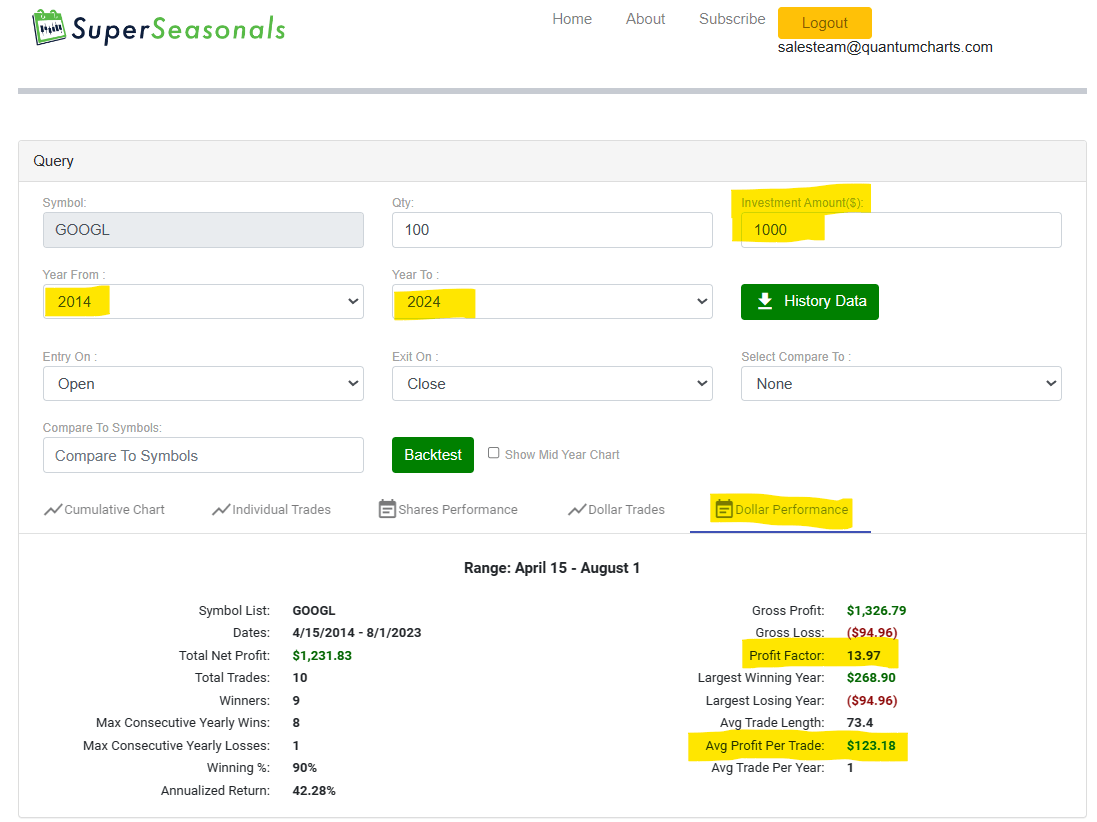Viewport: 1097px width, 822px height.
Task: Click the Cumulative Chart line icon
Action: pyautogui.click(x=52, y=510)
